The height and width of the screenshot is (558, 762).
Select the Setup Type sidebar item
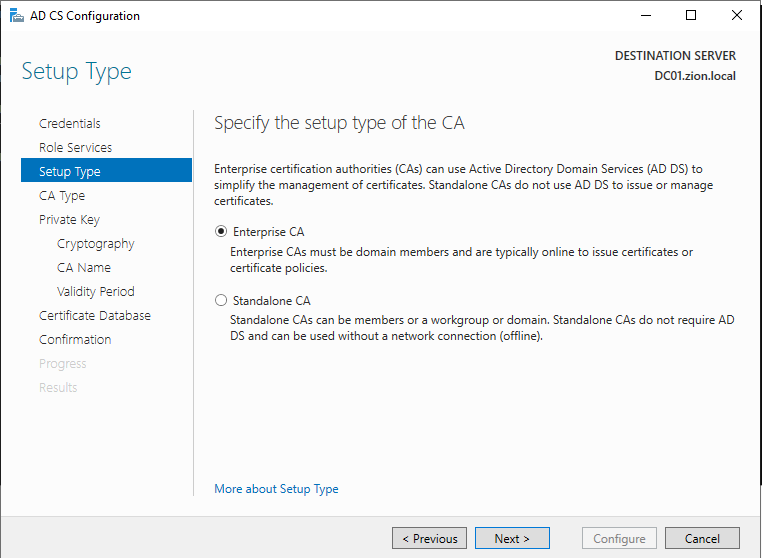(70, 172)
